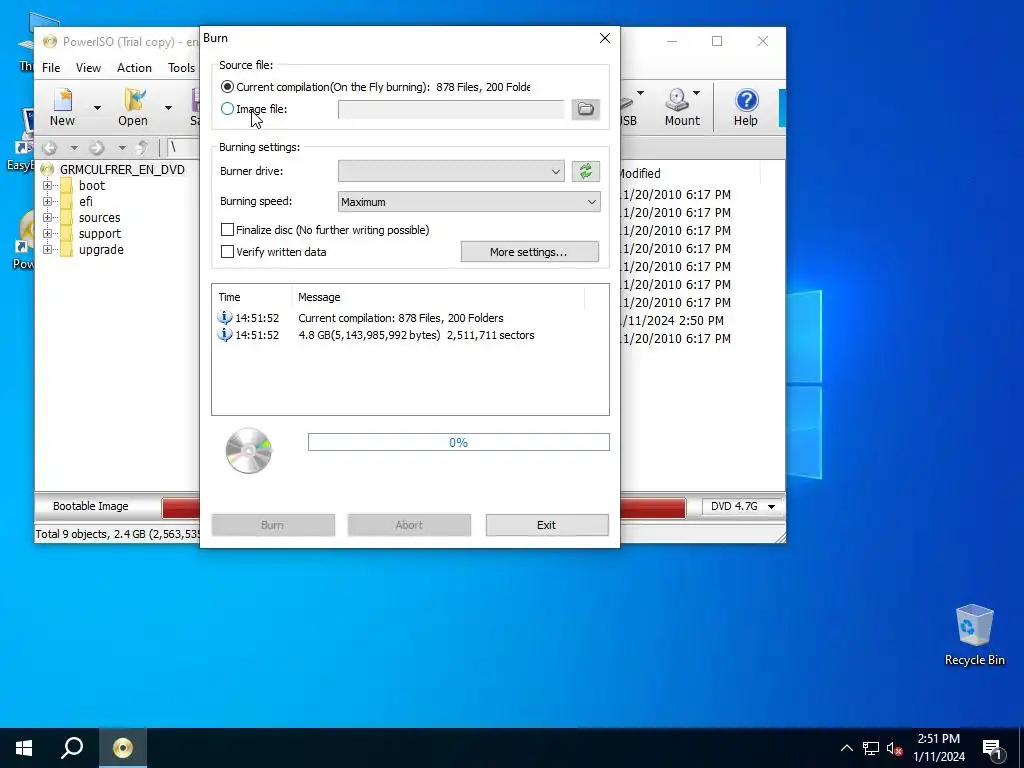
Task: Click the New toolbar icon in PowerISO
Action: pos(63,107)
